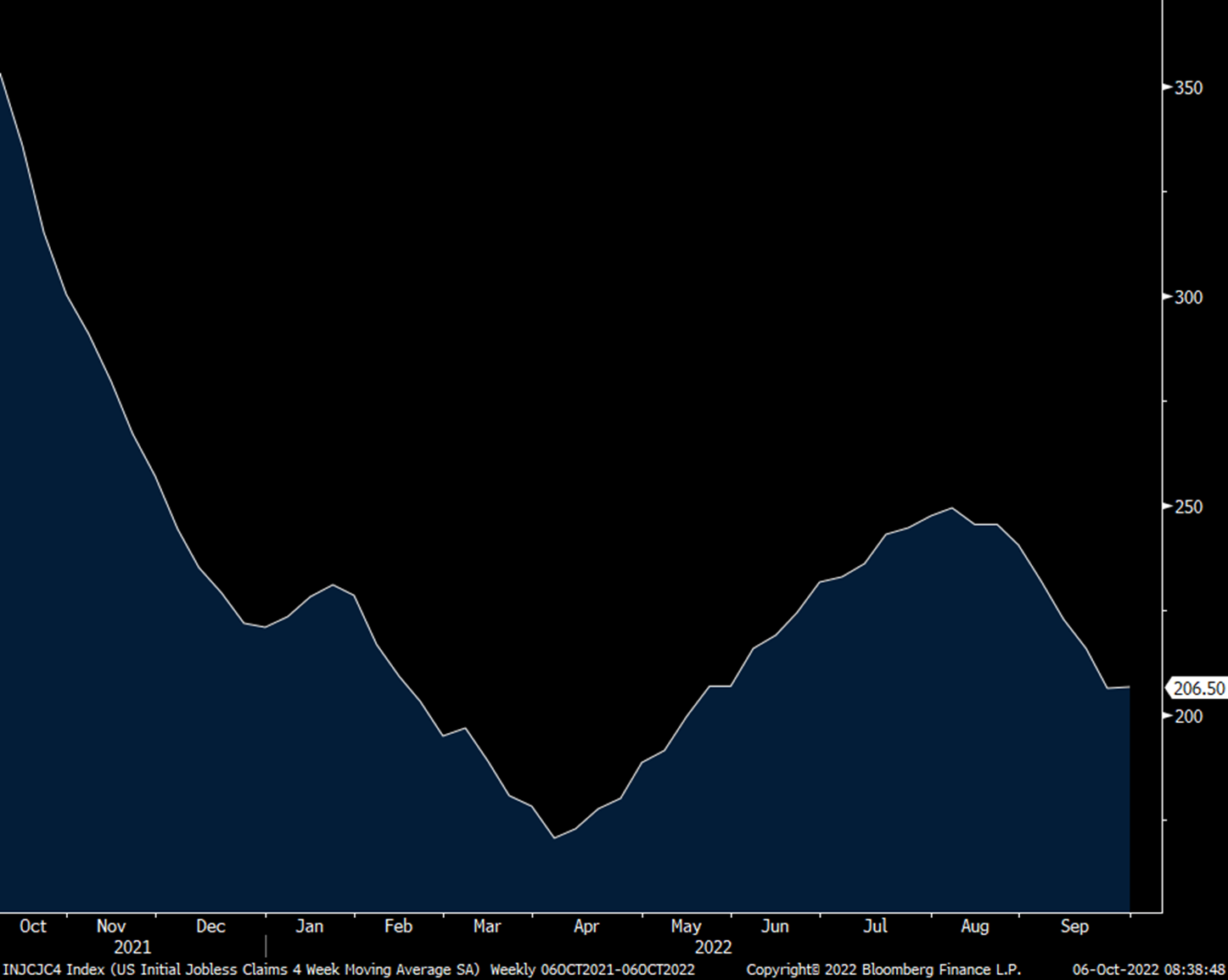Click the Dec month label
Image resolution: width=1228 pixels, height=980 pixels.
coord(210,926)
